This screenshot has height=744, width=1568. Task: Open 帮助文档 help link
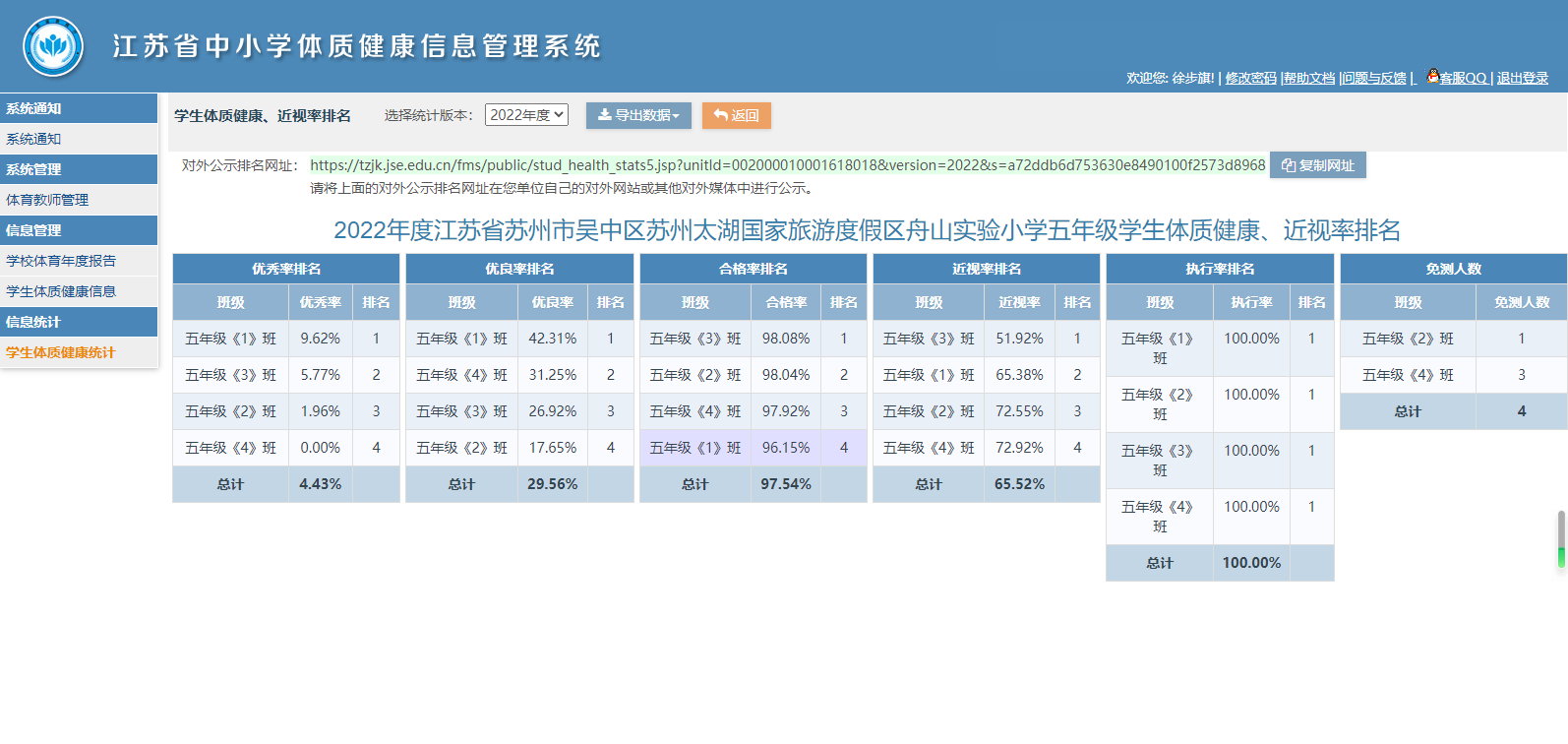[x=1309, y=78]
